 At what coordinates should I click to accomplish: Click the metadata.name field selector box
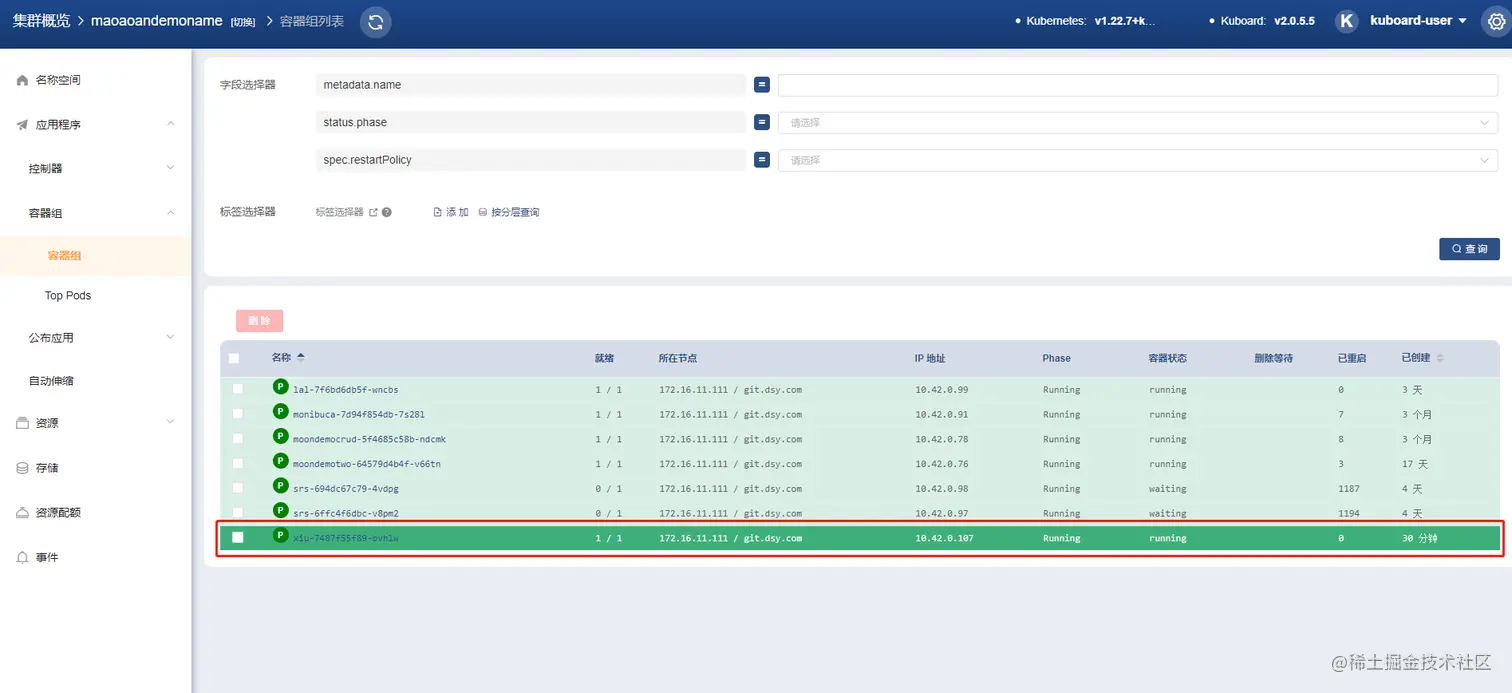[531, 85]
